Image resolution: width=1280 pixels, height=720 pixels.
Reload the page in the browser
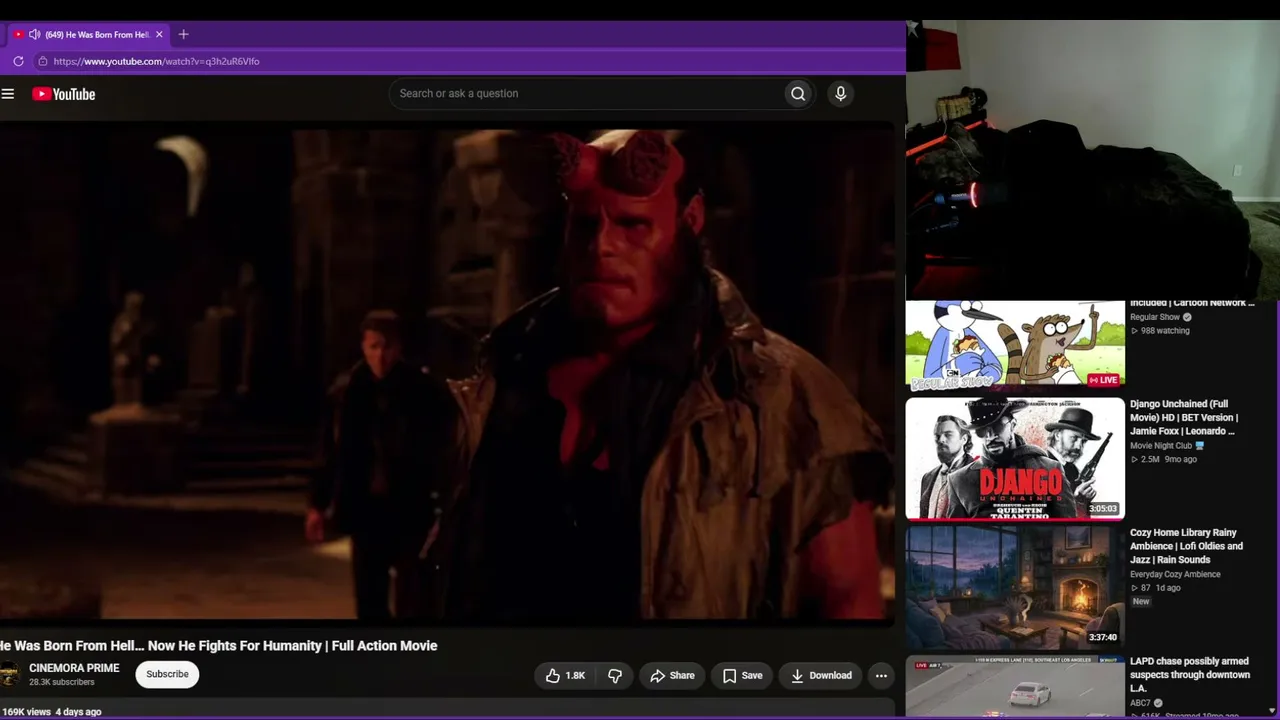click(x=18, y=61)
